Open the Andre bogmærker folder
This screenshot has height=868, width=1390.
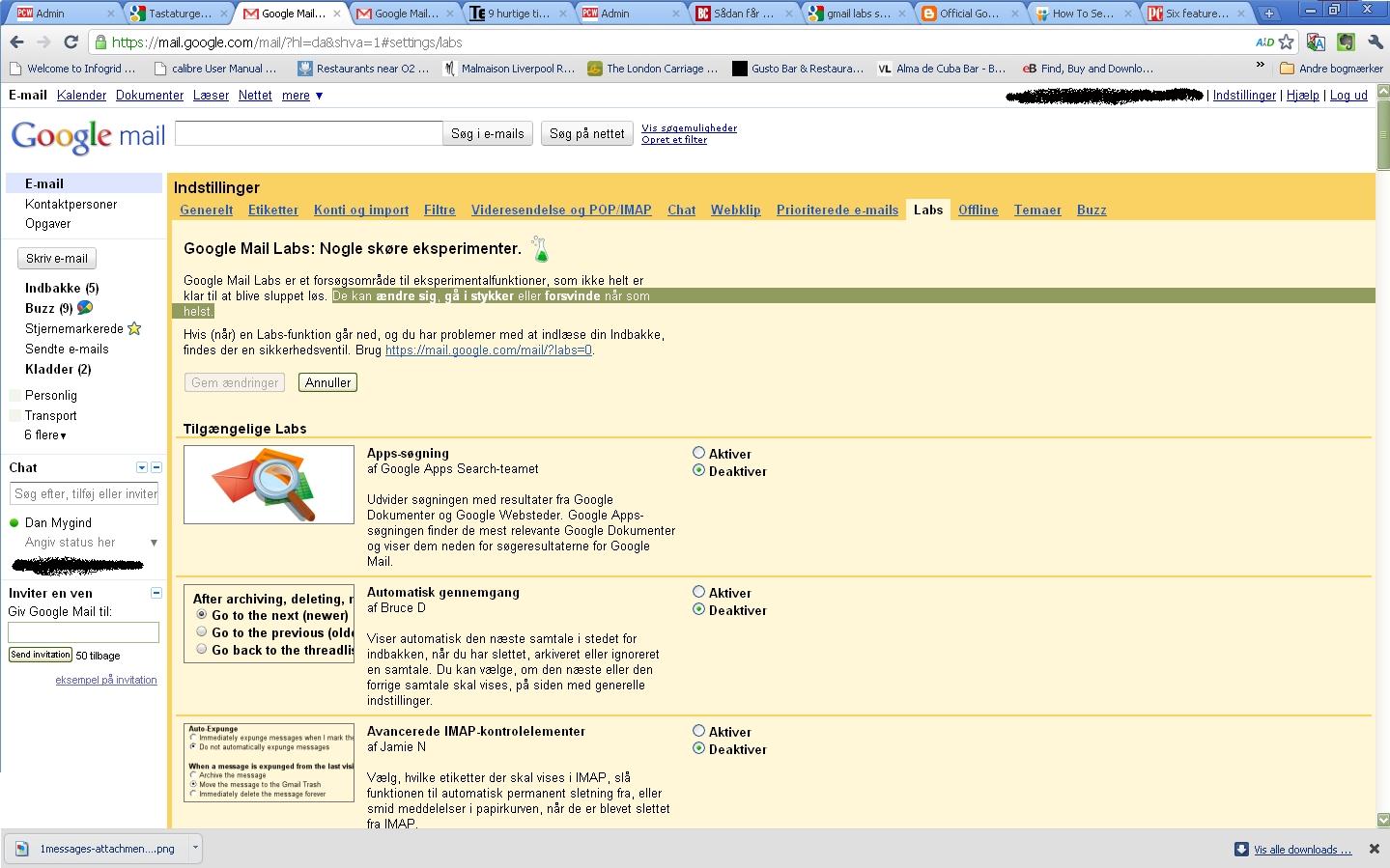pos(1331,69)
